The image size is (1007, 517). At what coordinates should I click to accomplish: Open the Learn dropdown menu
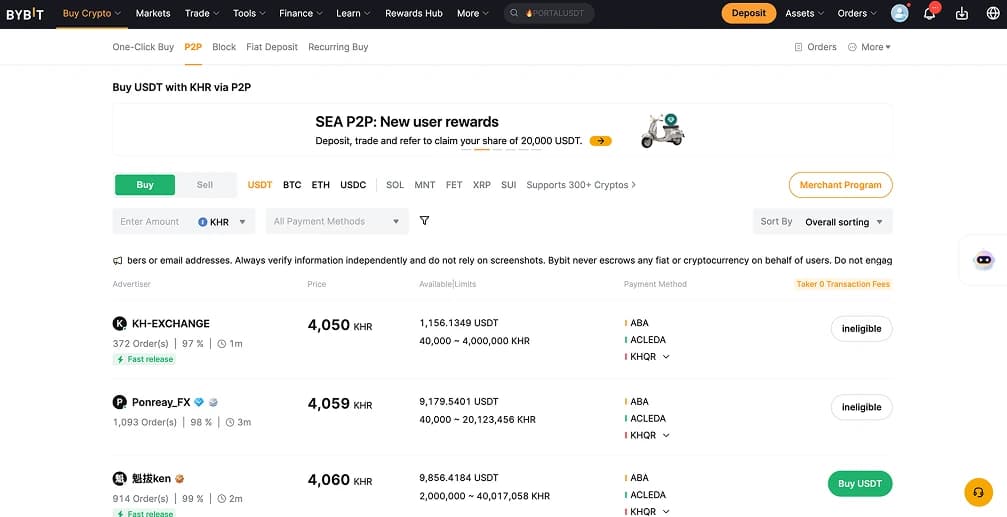353,13
